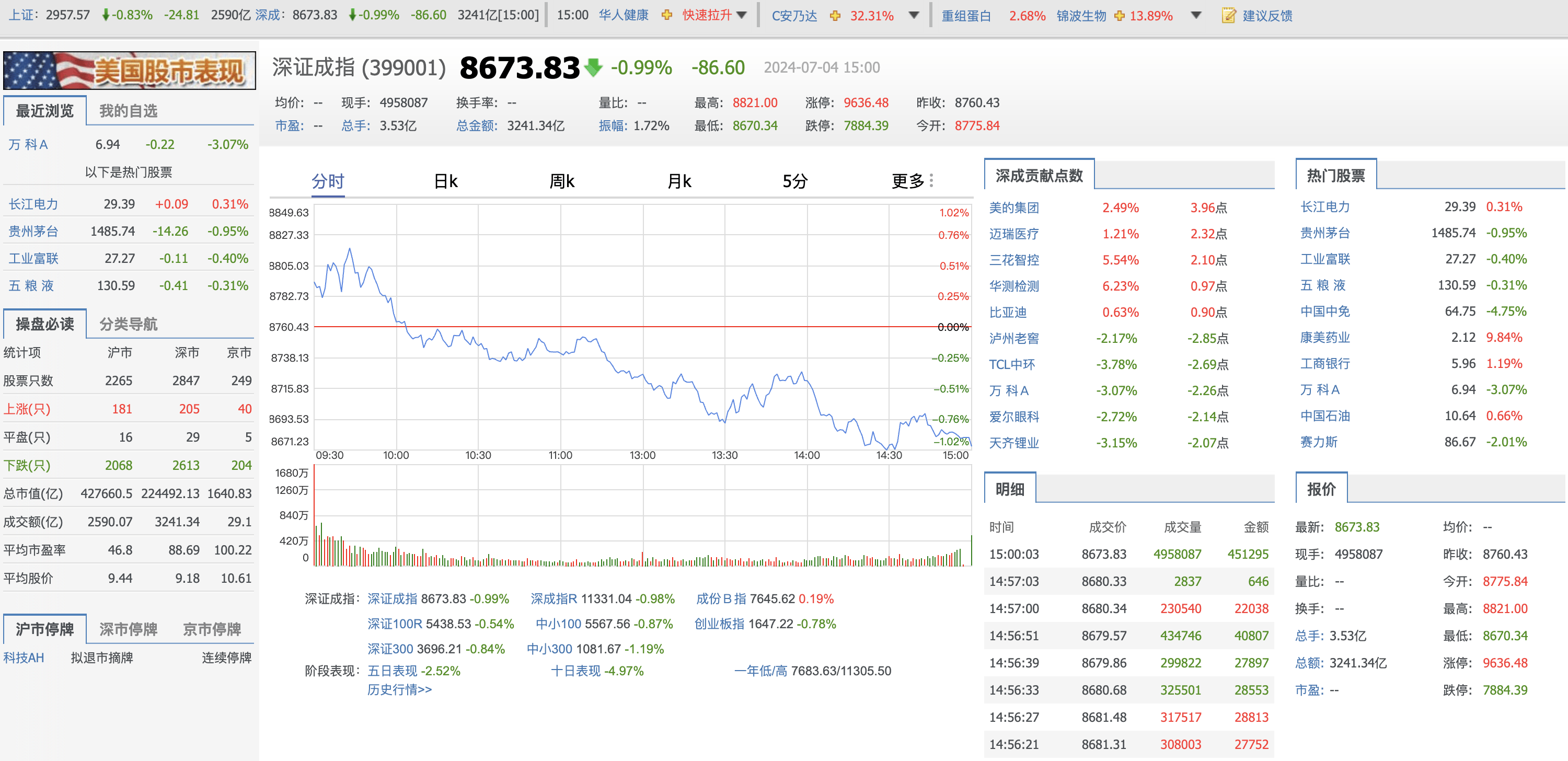Open 历史行情>> link
This screenshot has width=1568, height=761.
[399, 690]
